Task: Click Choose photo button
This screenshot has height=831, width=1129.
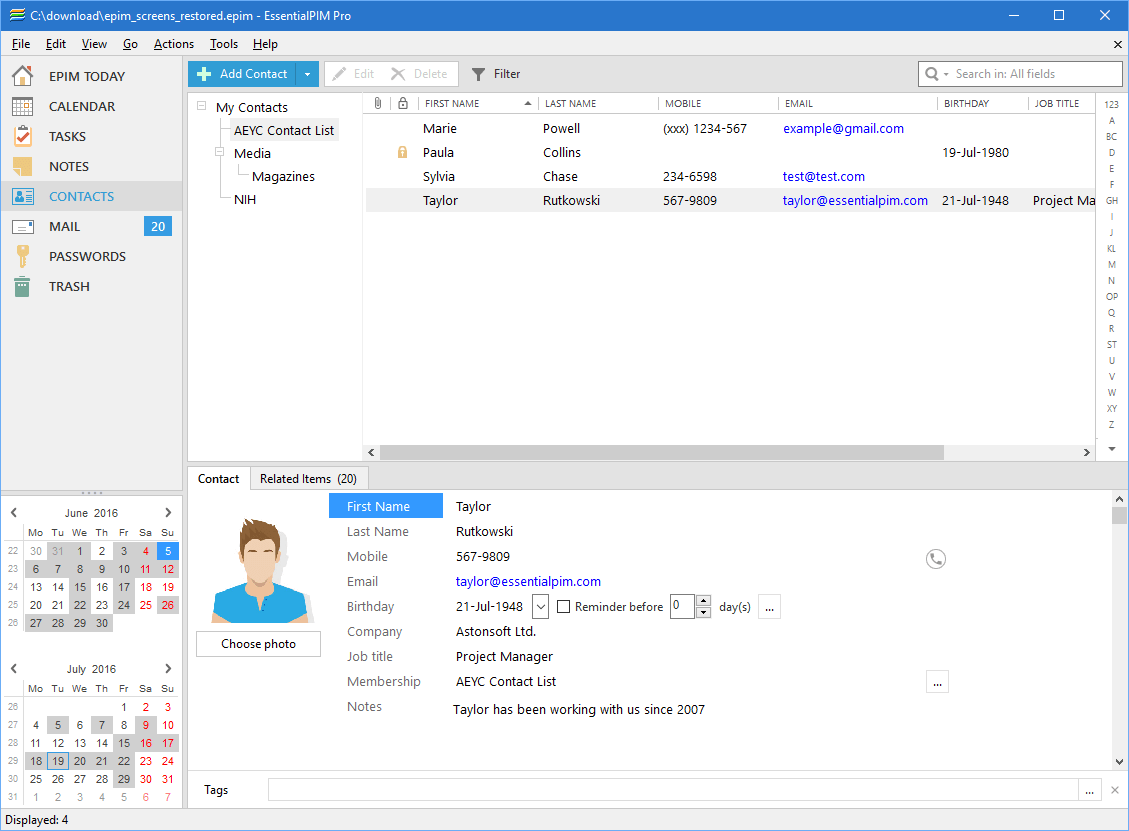Action: click(258, 644)
